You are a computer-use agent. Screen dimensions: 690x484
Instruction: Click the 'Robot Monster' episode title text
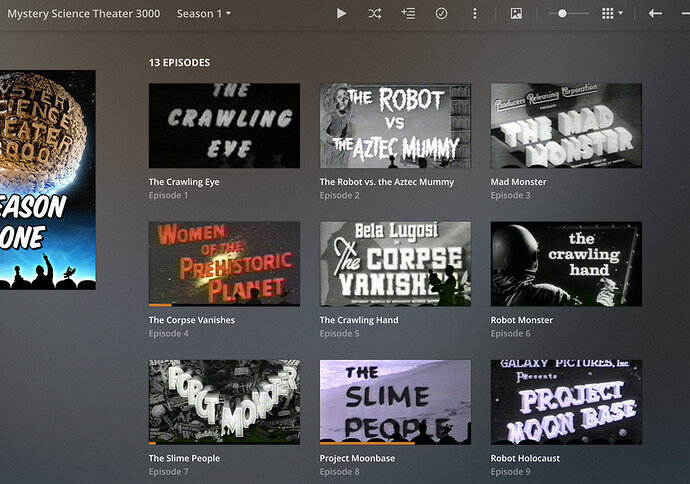(x=522, y=320)
